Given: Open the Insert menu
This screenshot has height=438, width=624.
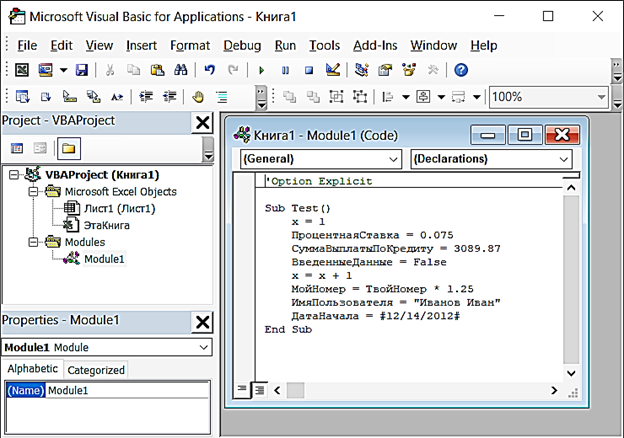Looking at the screenshot, I should [x=141, y=45].
